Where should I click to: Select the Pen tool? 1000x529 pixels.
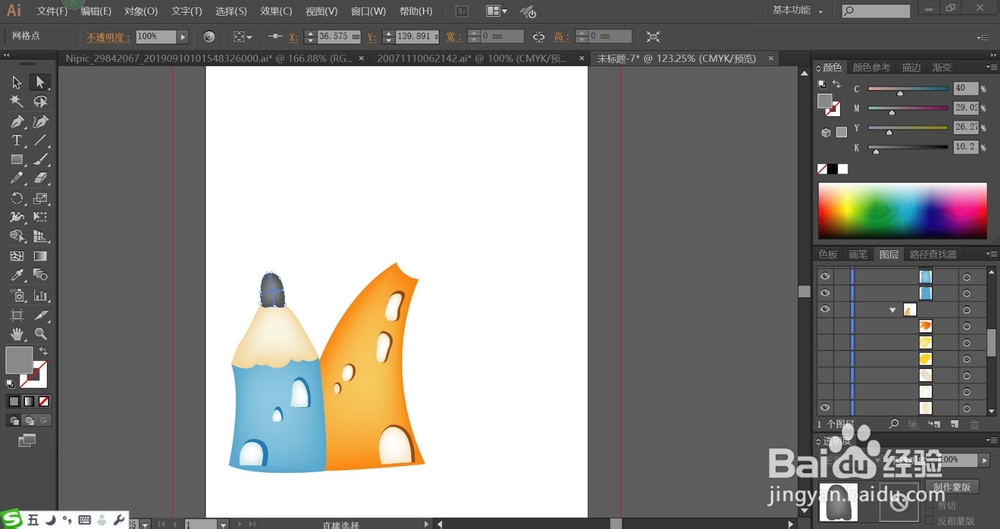[x=17, y=121]
